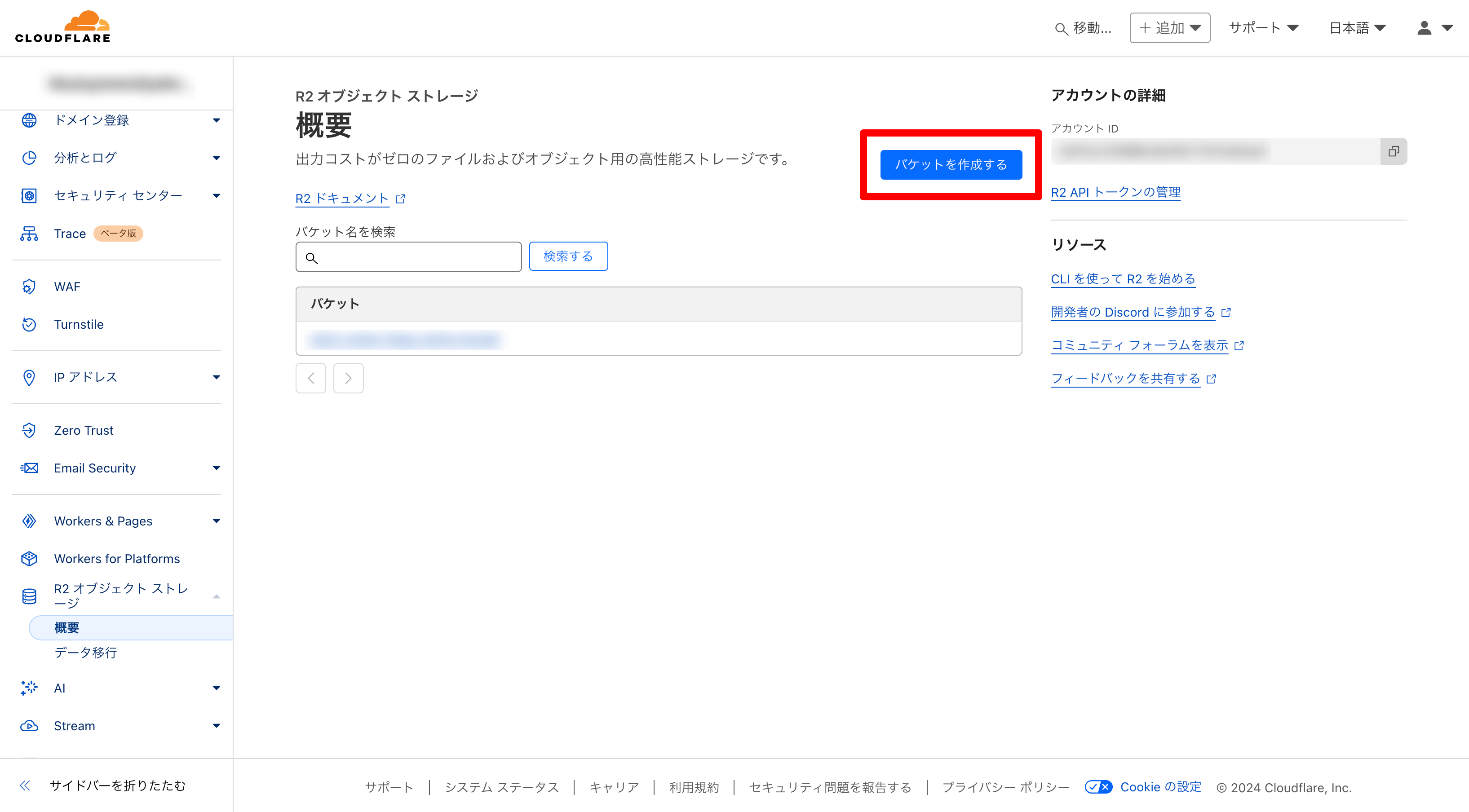Open the サポート dropdown in header
Image resolution: width=1469 pixels, height=812 pixels.
point(1263,28)
